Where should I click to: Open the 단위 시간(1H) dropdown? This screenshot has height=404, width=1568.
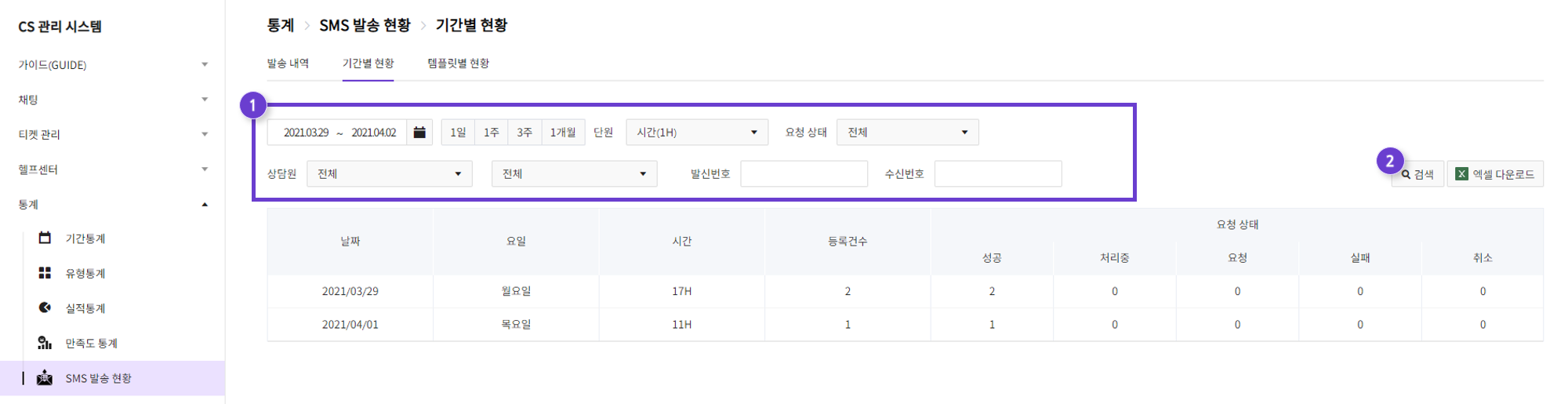pos(697,133)
